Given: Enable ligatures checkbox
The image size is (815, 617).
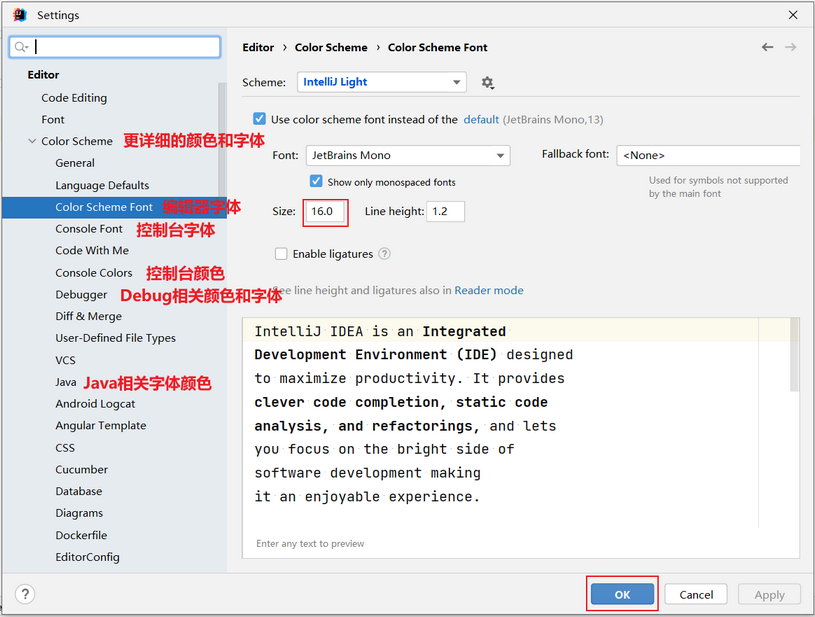Looking at the screenshot, I should pyautogui.click(x=281, y=254).
